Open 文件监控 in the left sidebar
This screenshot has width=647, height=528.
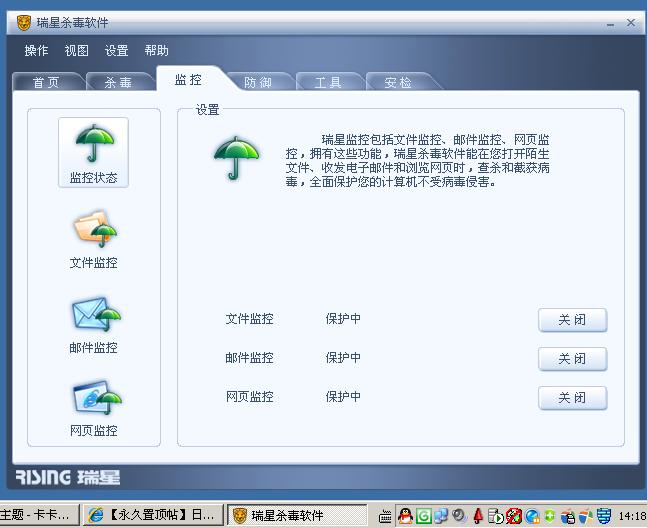pos(94,239)
